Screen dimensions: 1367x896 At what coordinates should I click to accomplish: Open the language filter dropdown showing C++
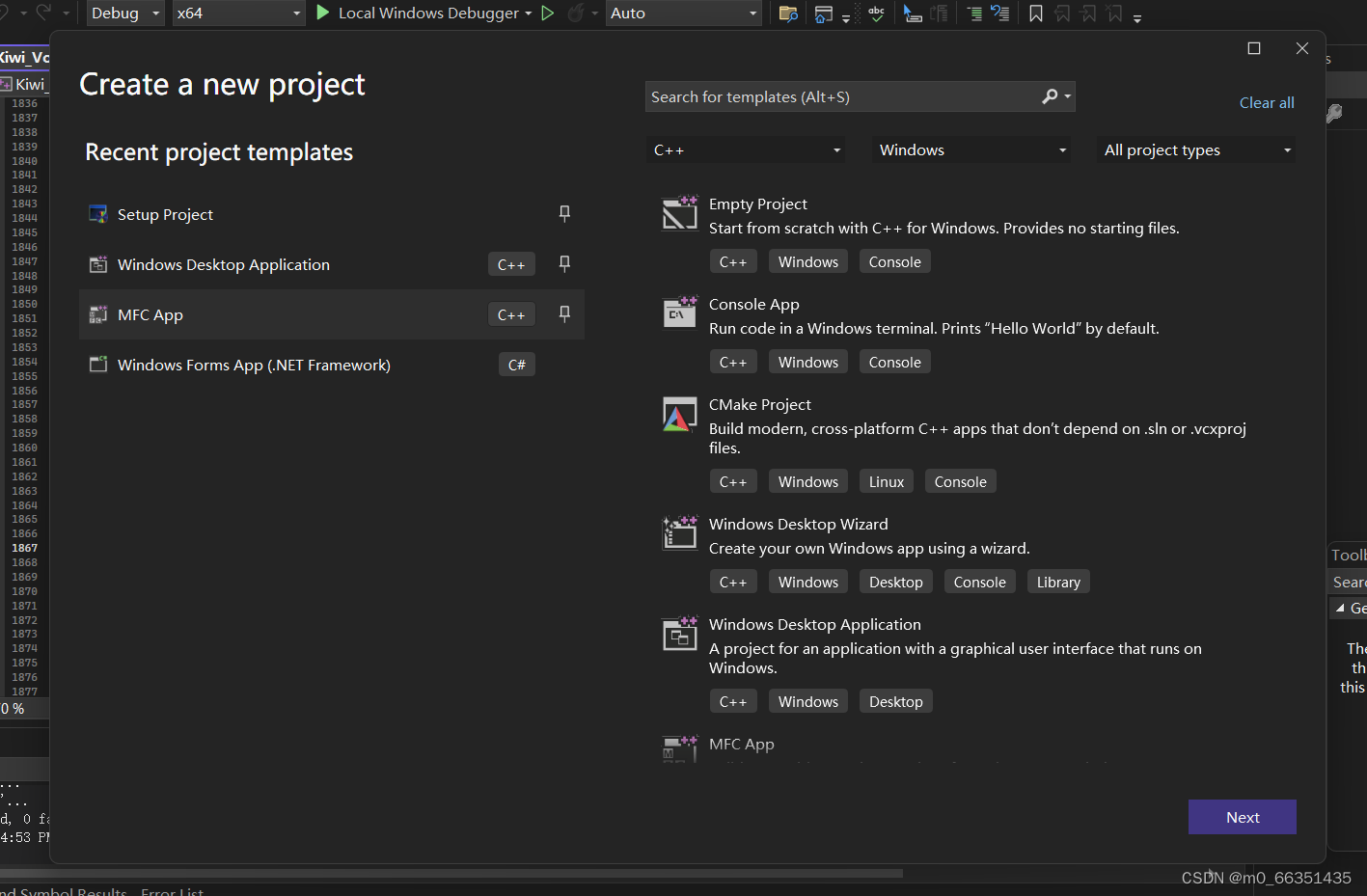point(746,149)
